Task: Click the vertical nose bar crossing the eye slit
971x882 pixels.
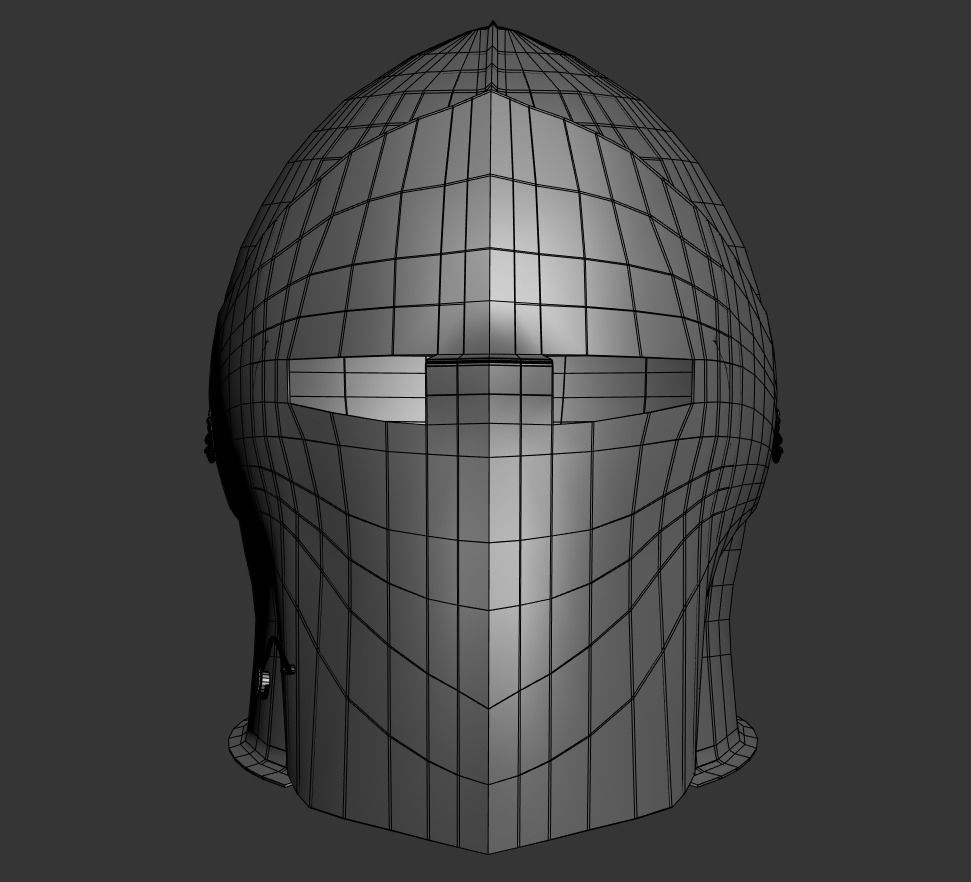Action: 489,391
